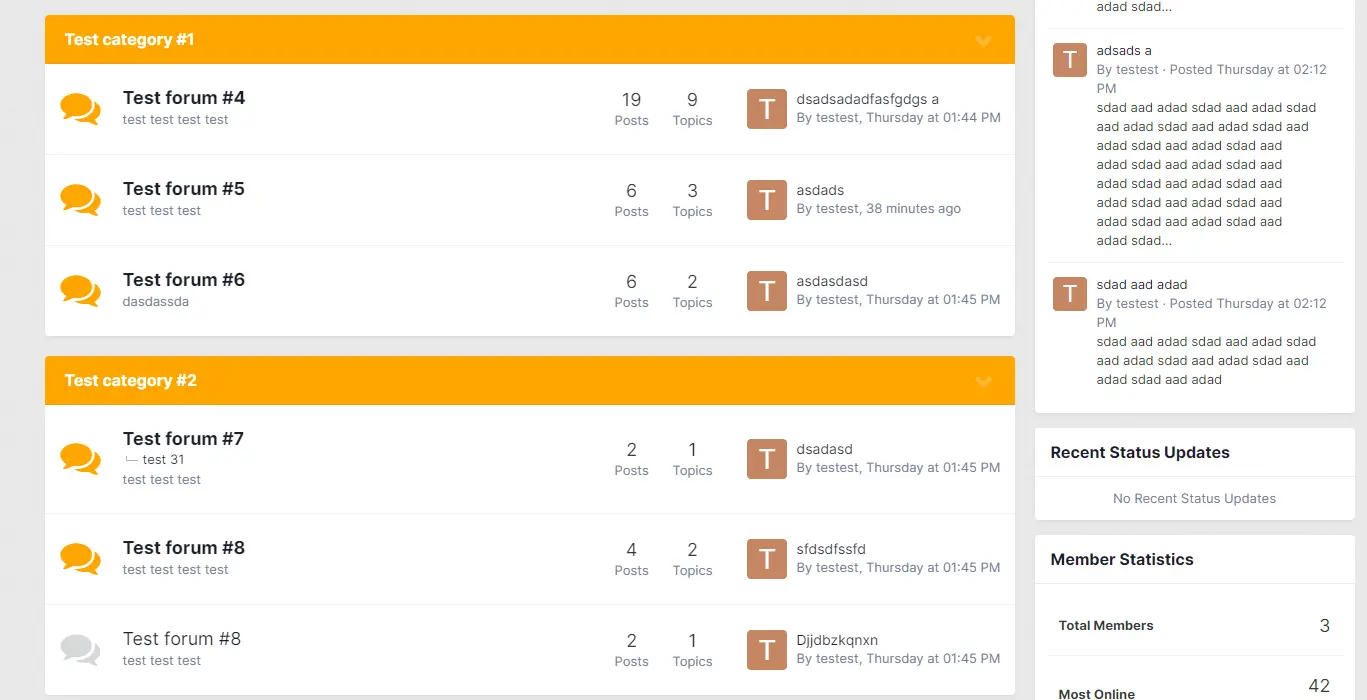
Task: Open Test forum #4
Action: (184, 98)
